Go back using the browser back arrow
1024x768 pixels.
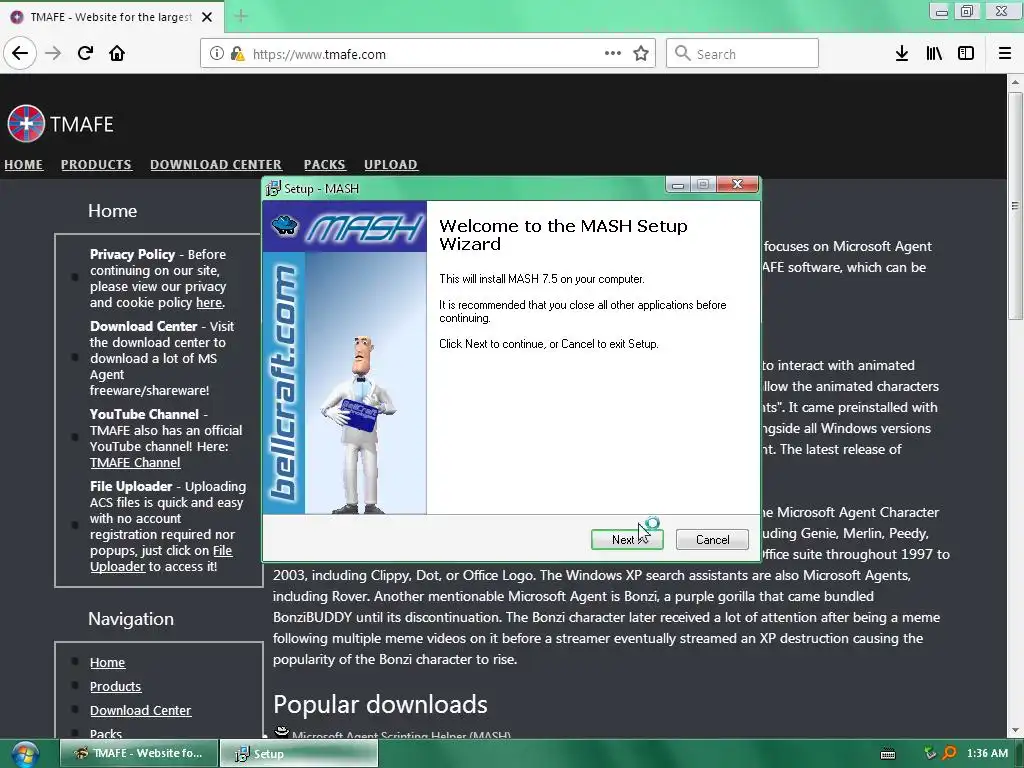point(20,53)
